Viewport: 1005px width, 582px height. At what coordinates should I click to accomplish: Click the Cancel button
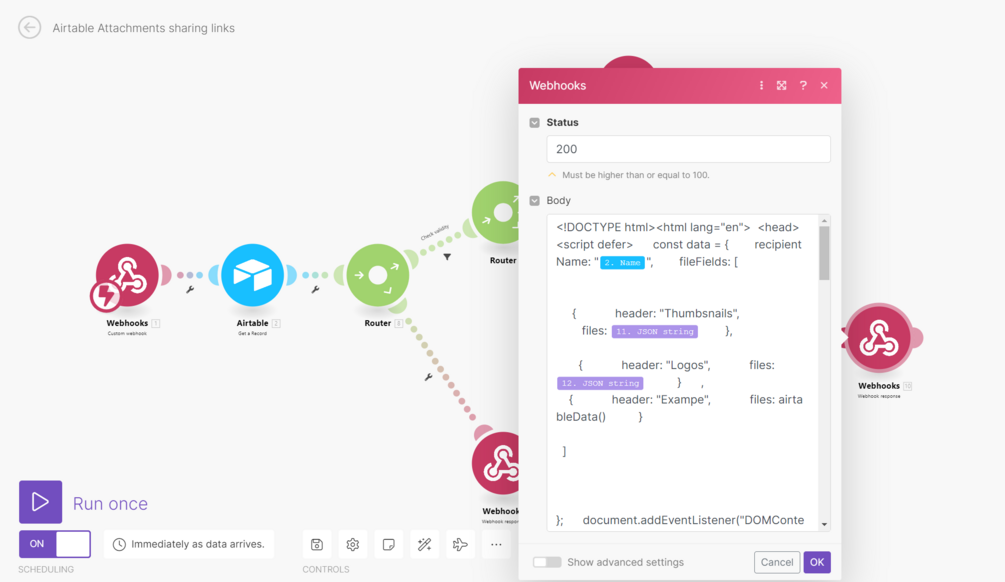click(x=777, y=562)
